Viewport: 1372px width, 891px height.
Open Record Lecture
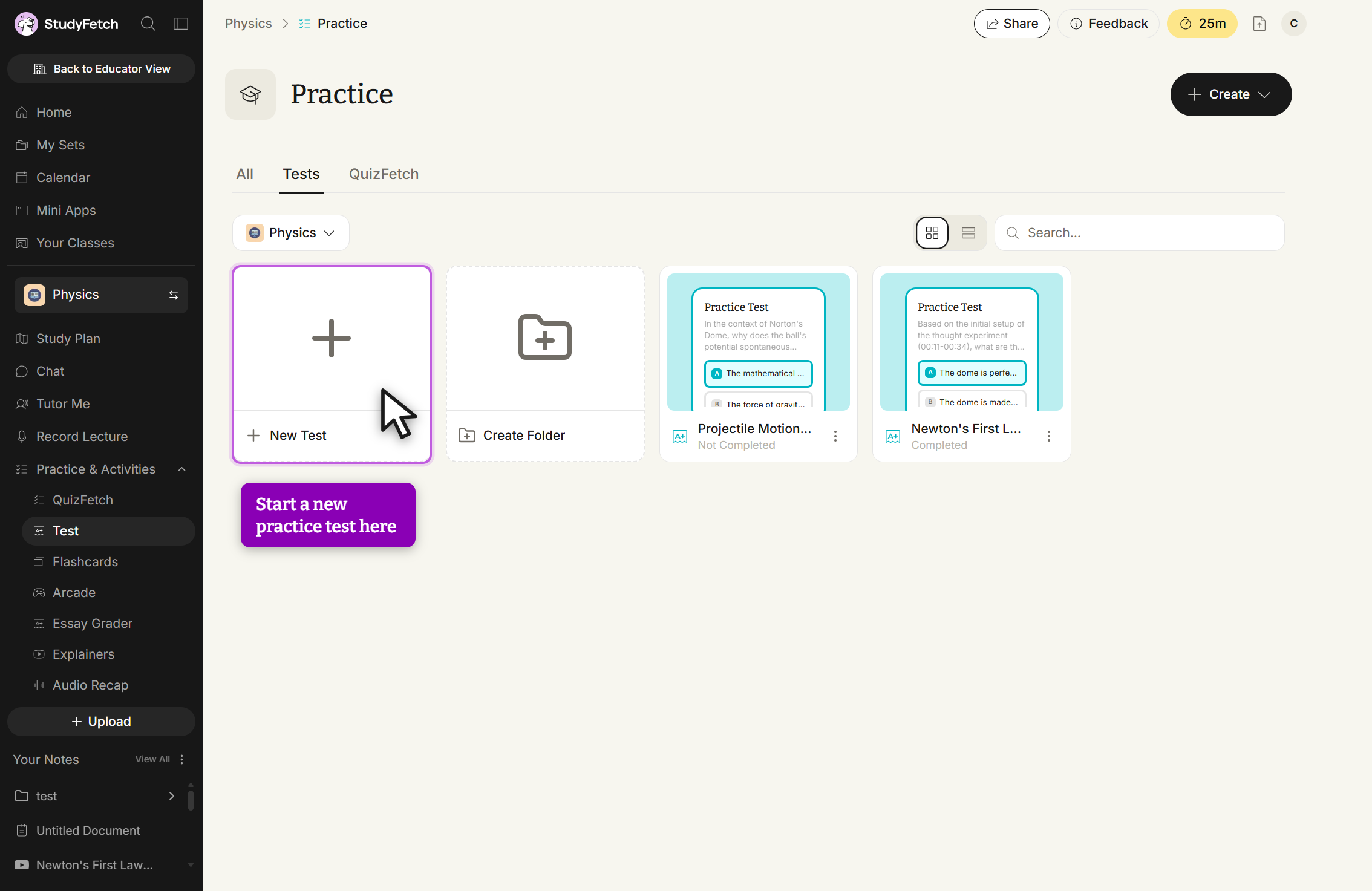101,436
